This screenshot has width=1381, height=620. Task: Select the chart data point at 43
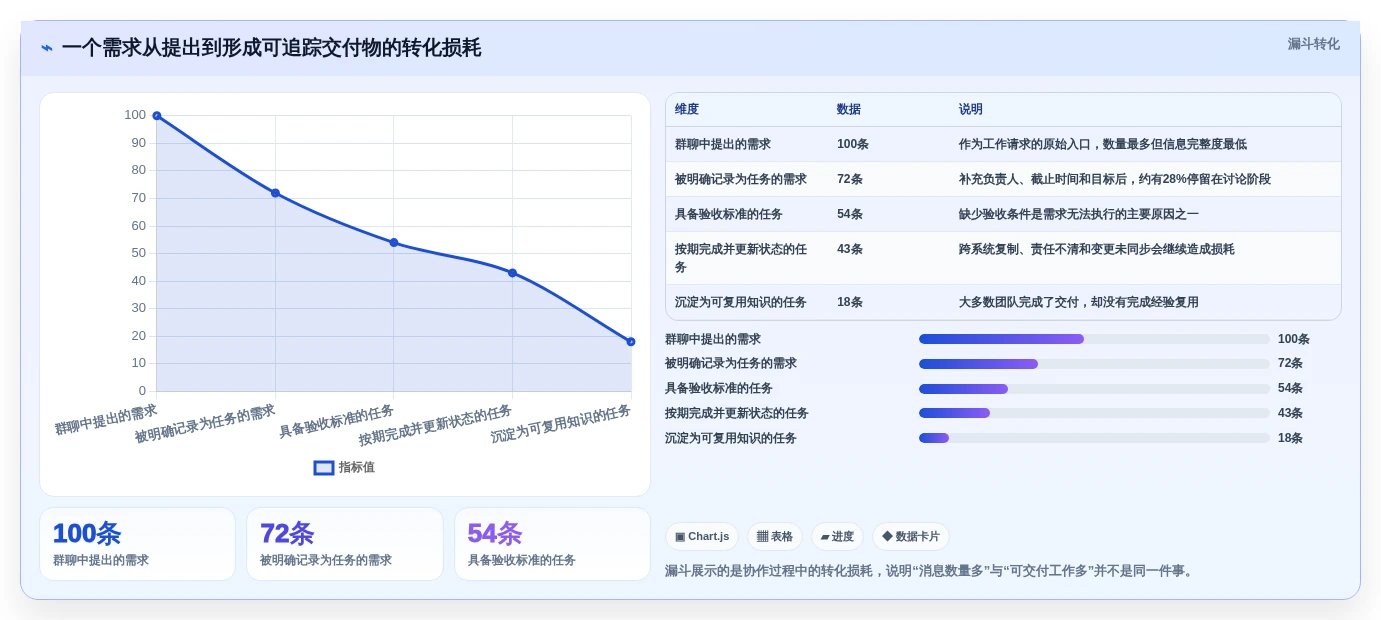point(512,273)
